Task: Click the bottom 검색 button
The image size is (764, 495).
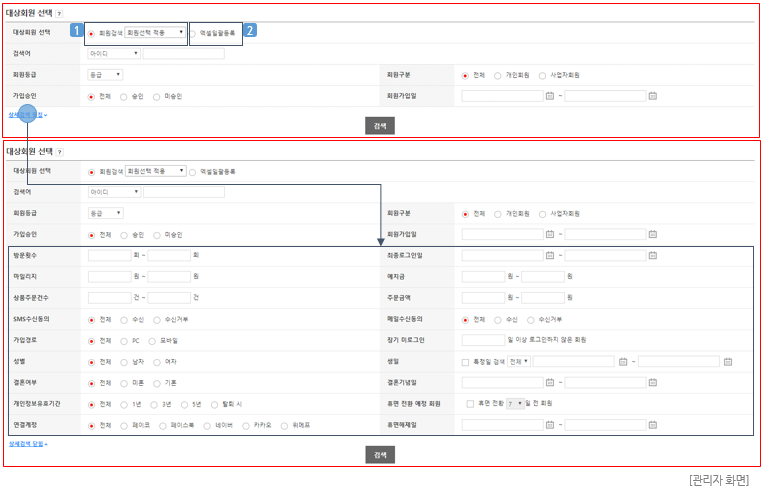Action: point(380,454)
